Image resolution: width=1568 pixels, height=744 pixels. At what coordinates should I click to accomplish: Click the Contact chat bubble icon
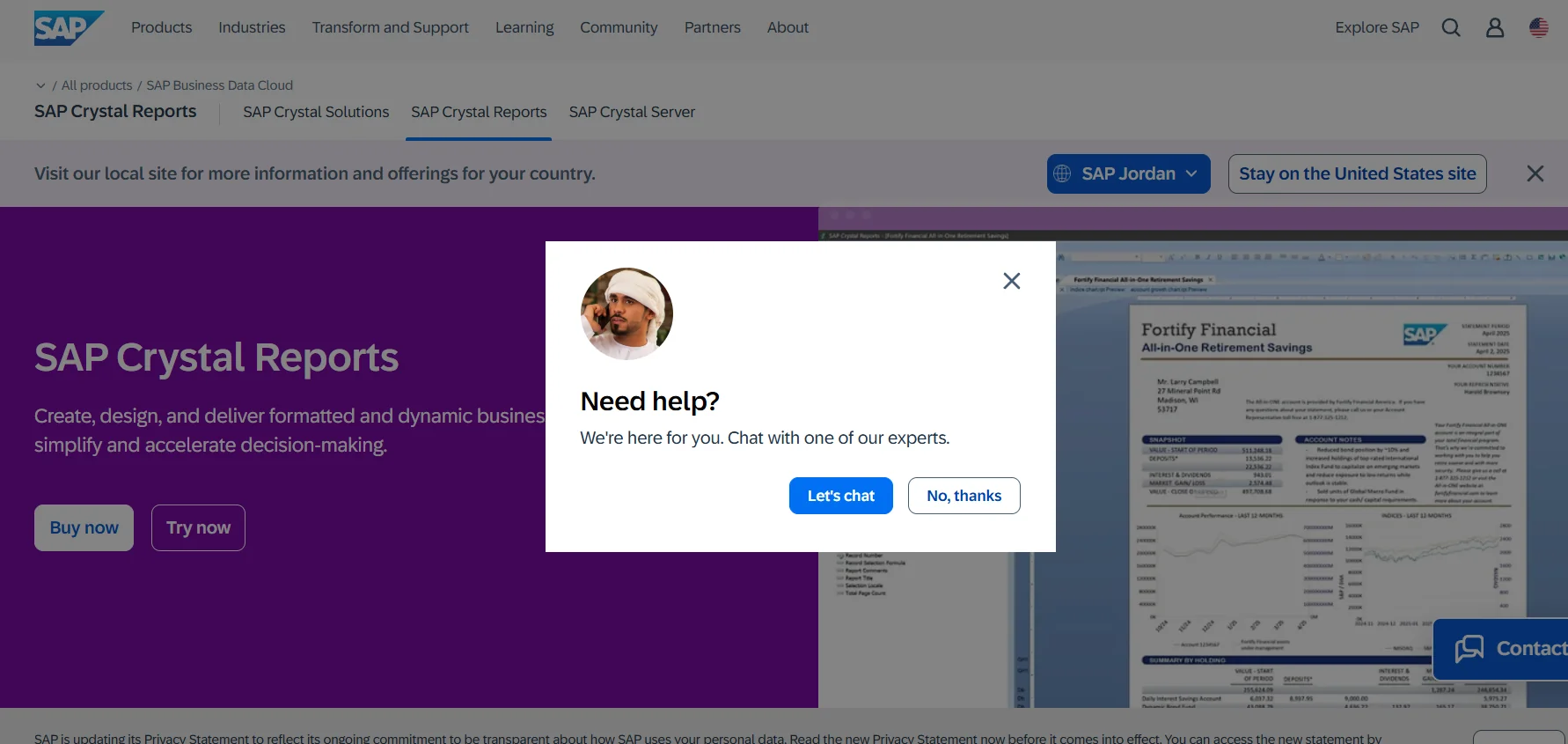coord(1469,649)
